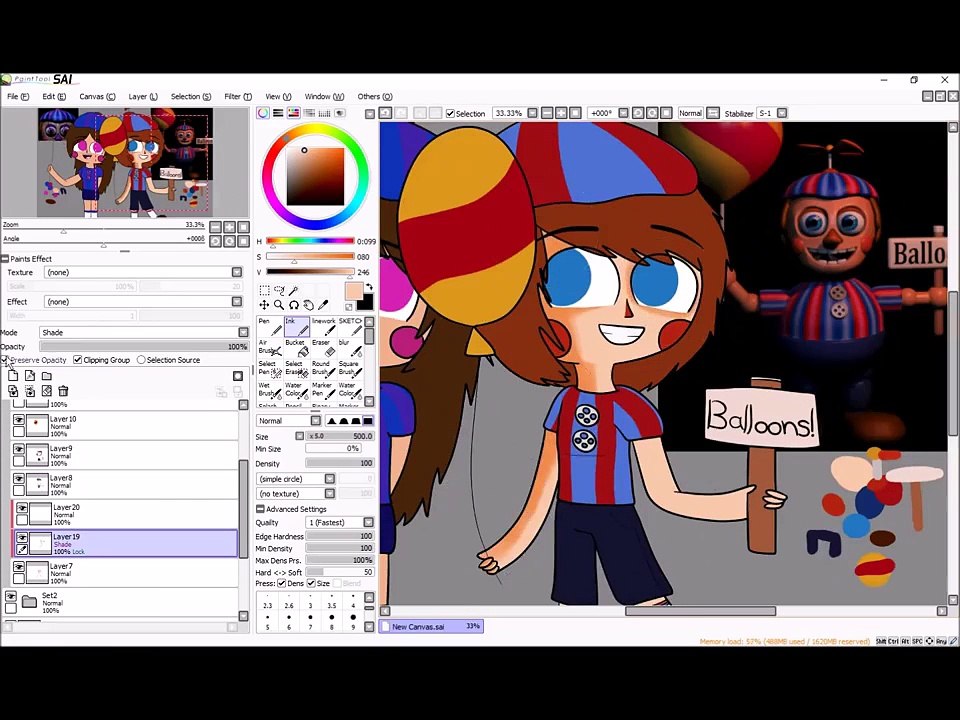Screen dimensions: 960x720
Task: Choose the Eraser tool
Action: click(323, 348)
